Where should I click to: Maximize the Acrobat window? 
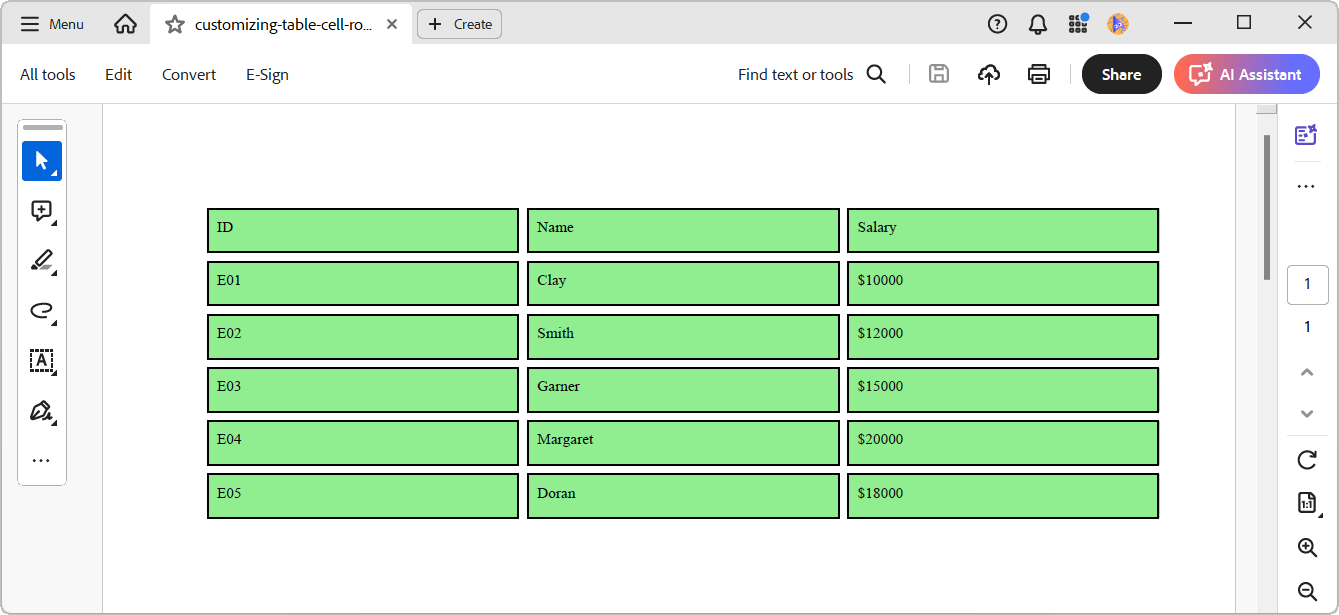click(1244, 23)
